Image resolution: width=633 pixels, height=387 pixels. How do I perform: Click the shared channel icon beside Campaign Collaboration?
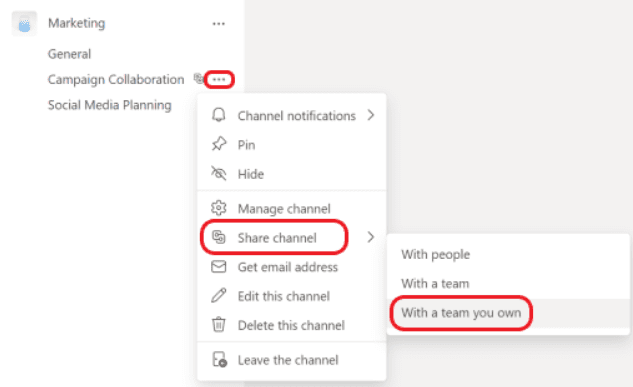198,78
